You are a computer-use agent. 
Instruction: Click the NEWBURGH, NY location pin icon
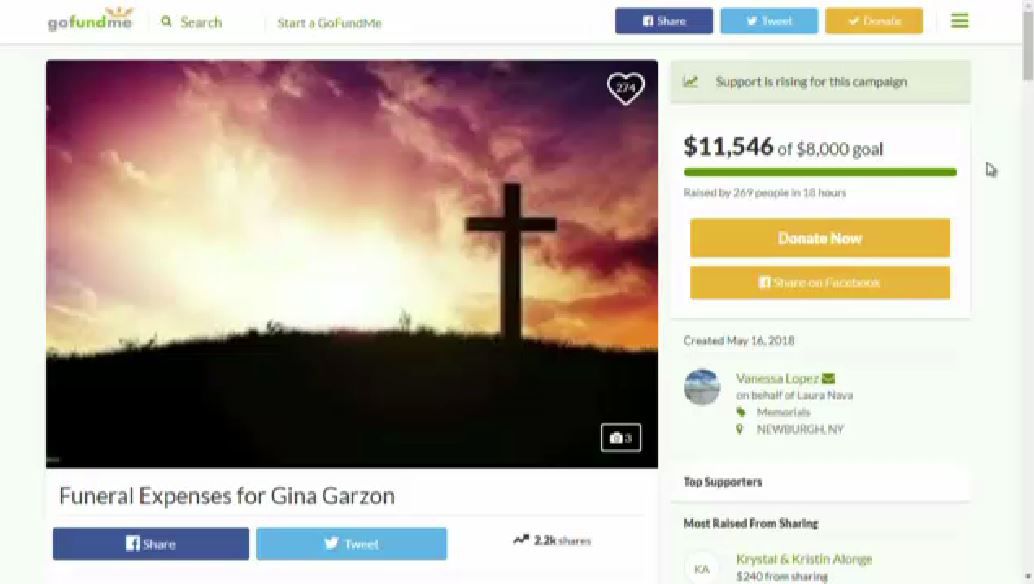[x=740, y=429]
